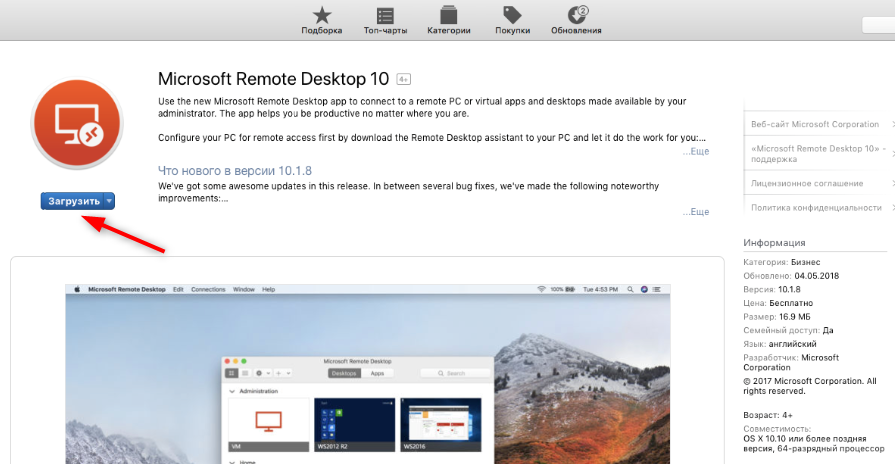Click the WS2016 thumbnail in the preview
The height and width of the screenshot is (464, 895).
[441, 425]
